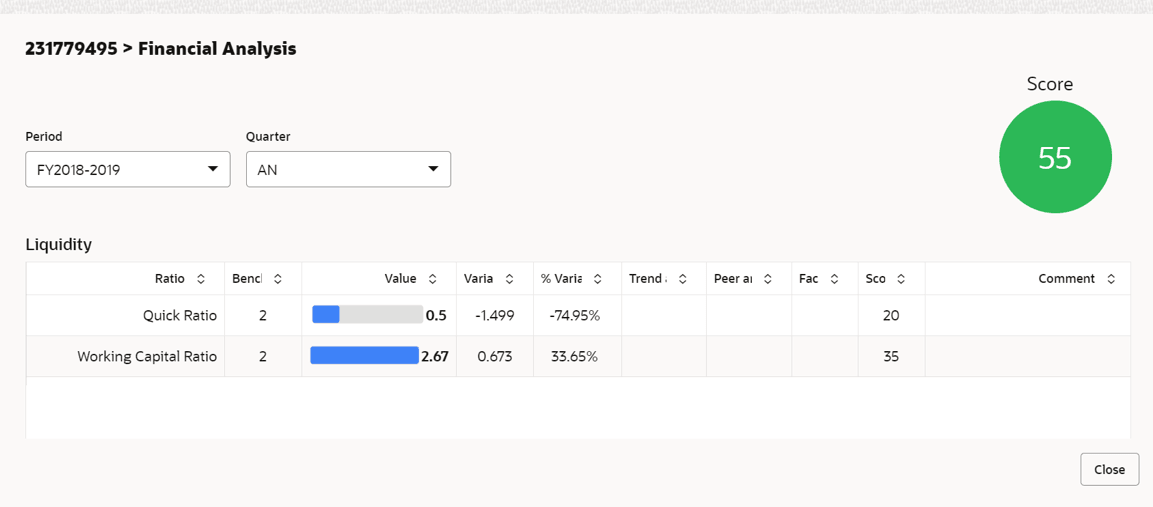Click the 2.67 value label
This screenshot has height=507, width=1153.
click(x=435, y=357)
